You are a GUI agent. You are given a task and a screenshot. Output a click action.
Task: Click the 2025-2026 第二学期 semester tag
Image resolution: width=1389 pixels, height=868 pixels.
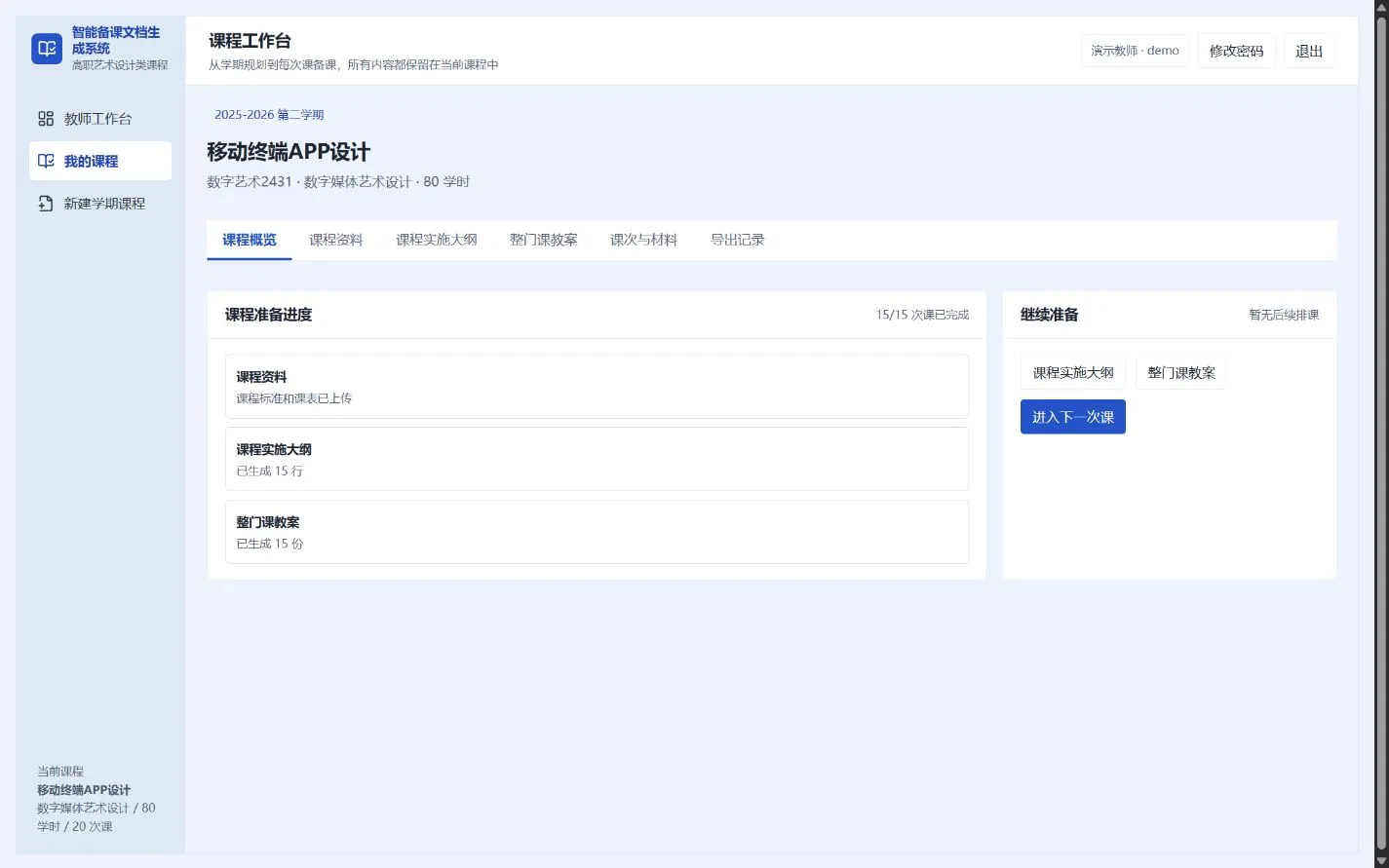click(x=269, y=115)
